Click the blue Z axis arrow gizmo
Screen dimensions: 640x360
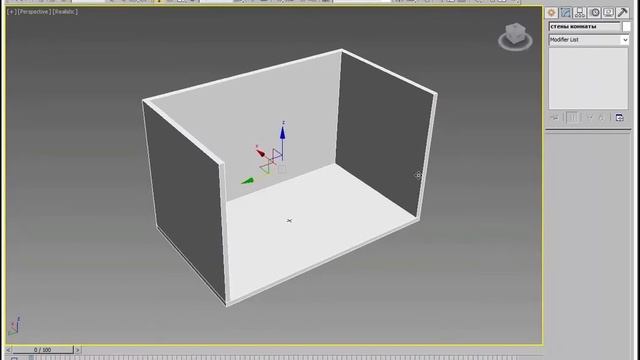point(282,133)
